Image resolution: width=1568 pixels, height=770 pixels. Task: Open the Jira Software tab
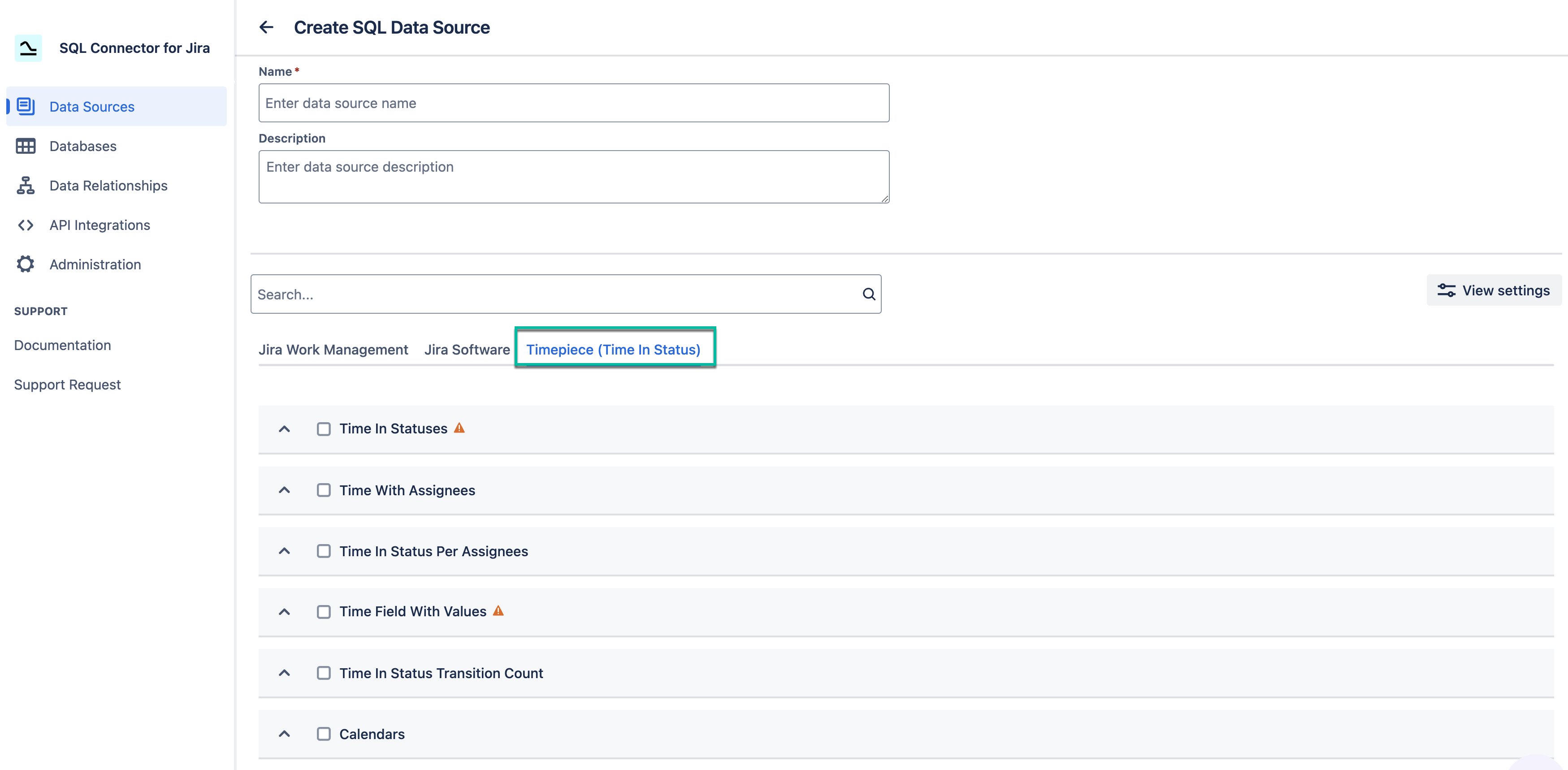point(467,350)
